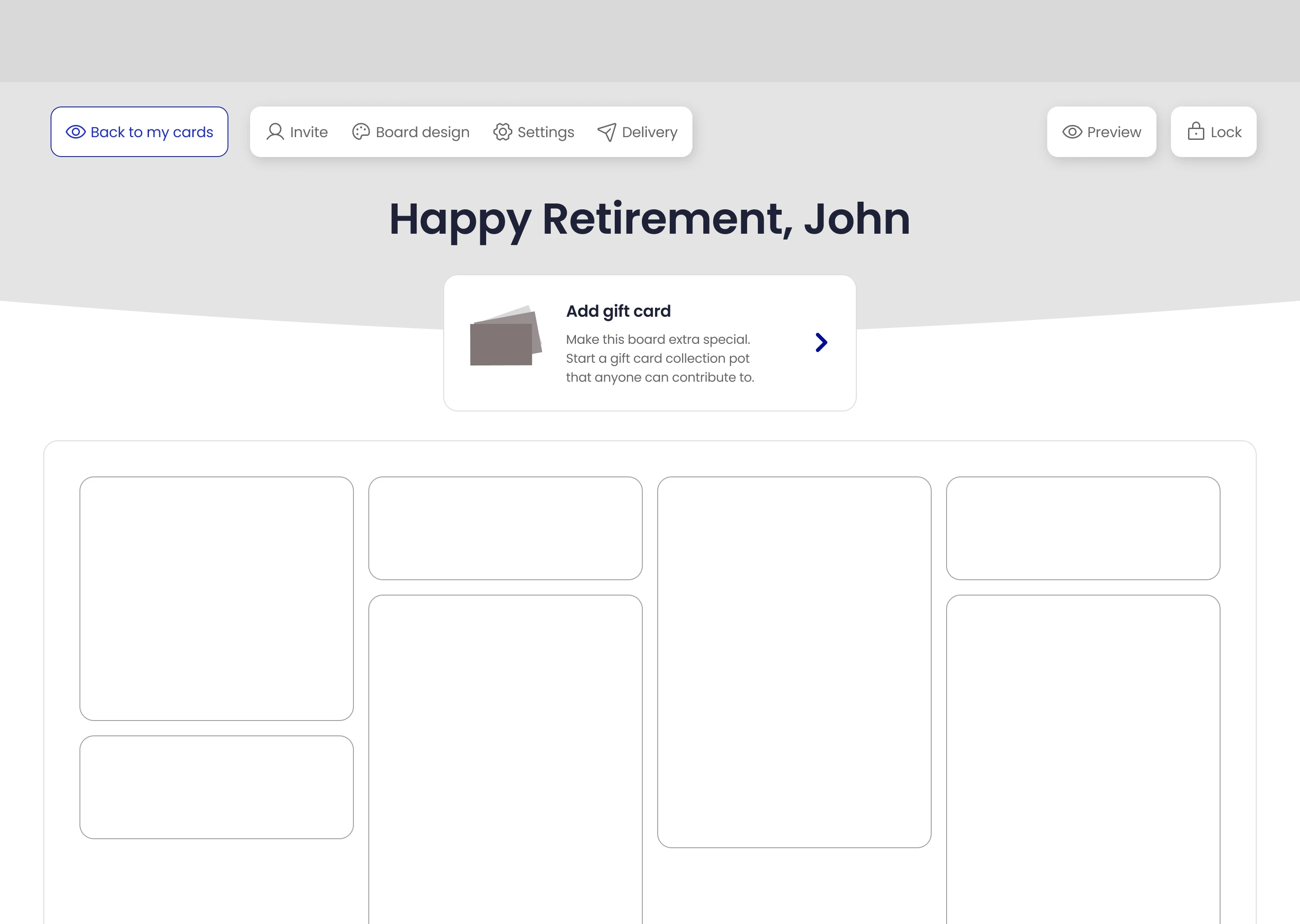Expand Add gift card with chevron arrow
The image size is (1300, 924).
coord(821,342)
